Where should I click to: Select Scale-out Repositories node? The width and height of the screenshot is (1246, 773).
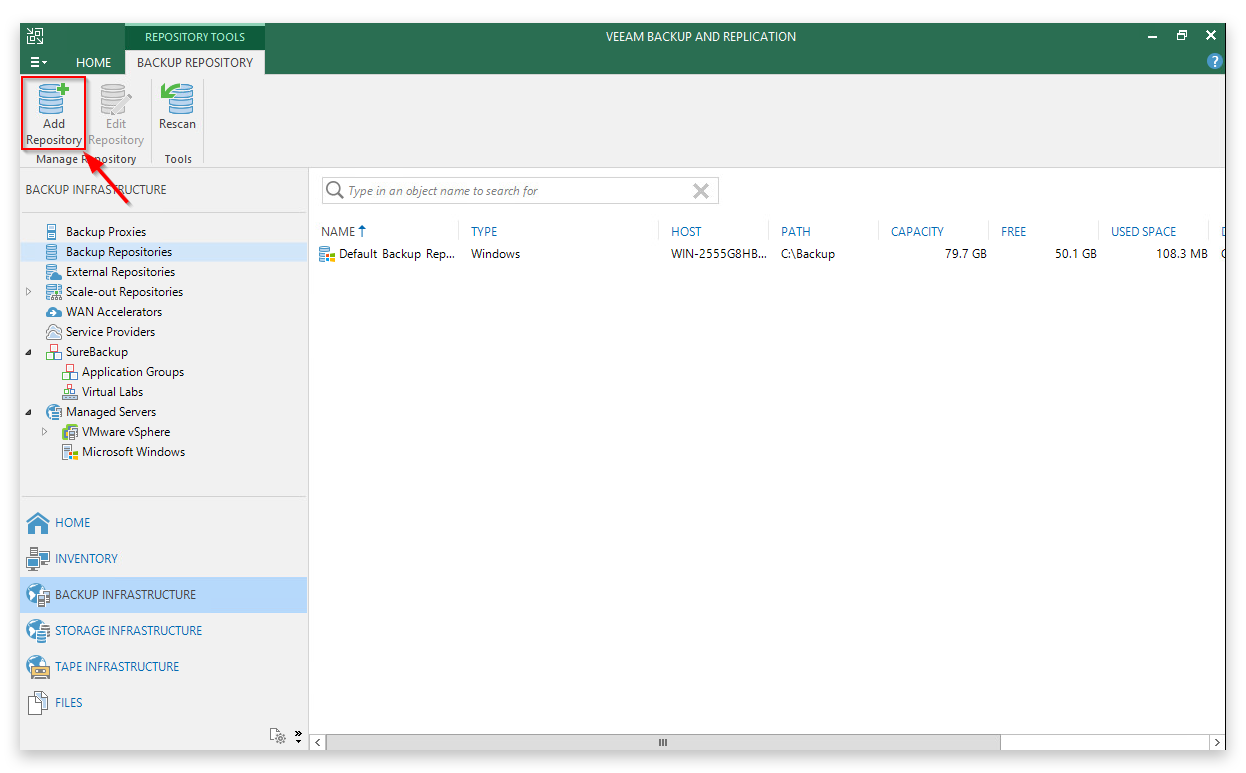coord(124,292)
